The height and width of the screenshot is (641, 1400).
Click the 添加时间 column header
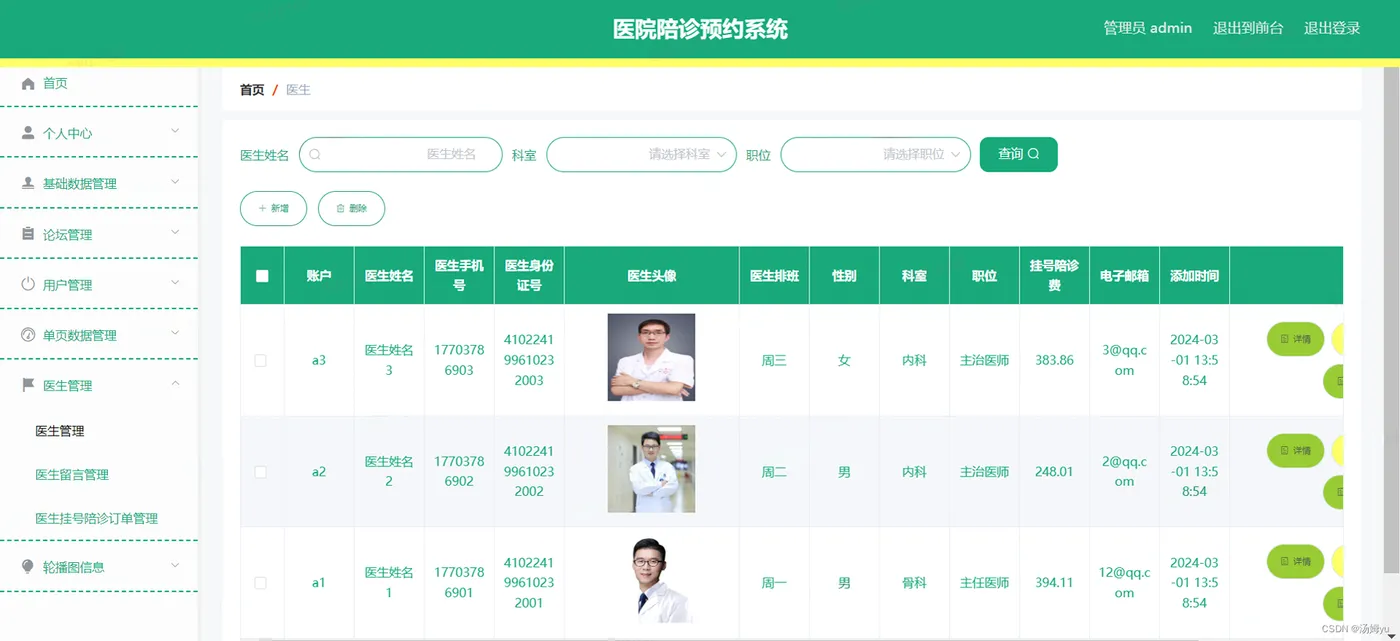click(x=1194, y=276)
